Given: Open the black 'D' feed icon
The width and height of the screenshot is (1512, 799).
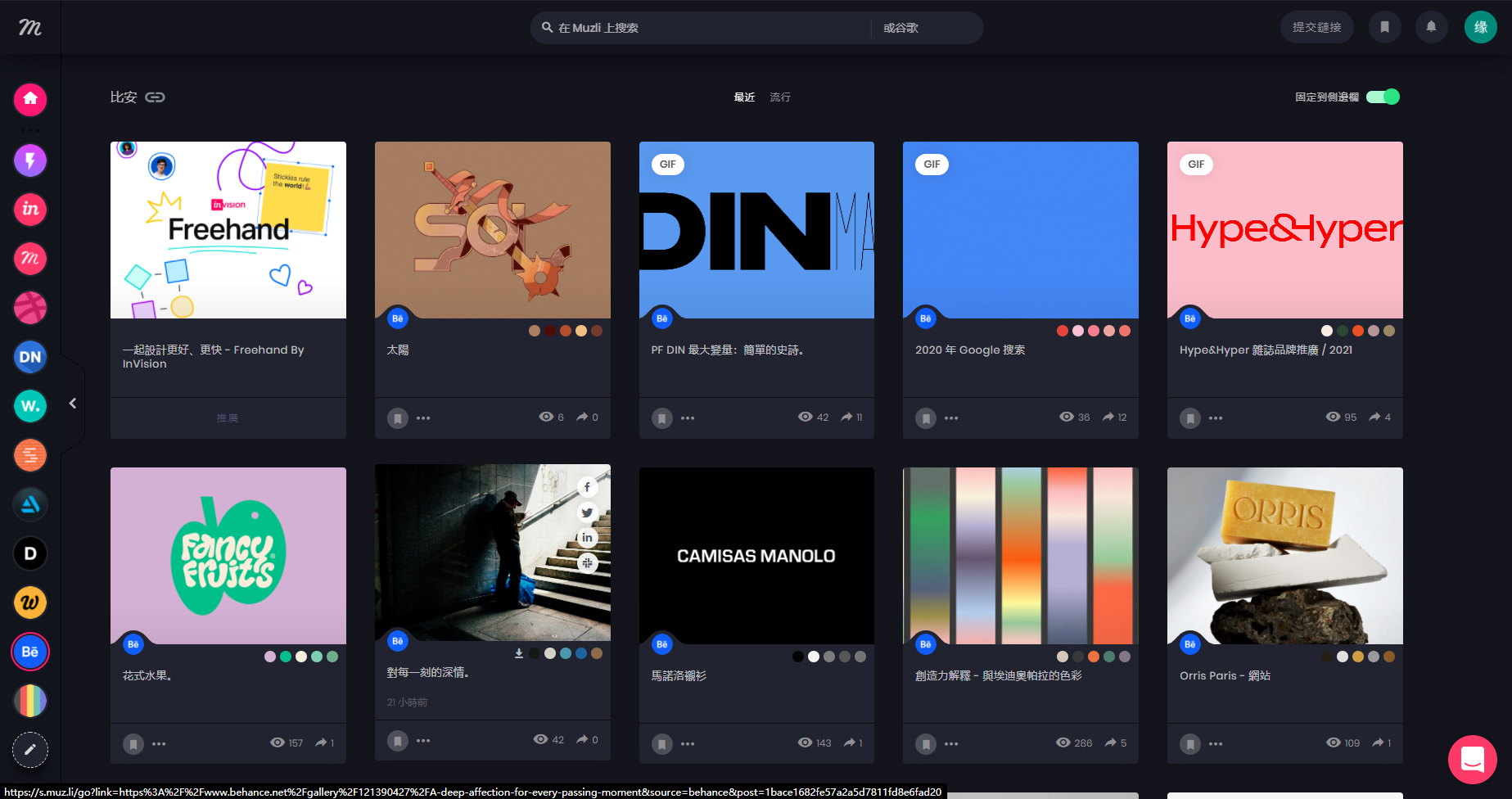Looking at the screenshot, I should click(30, 553).
